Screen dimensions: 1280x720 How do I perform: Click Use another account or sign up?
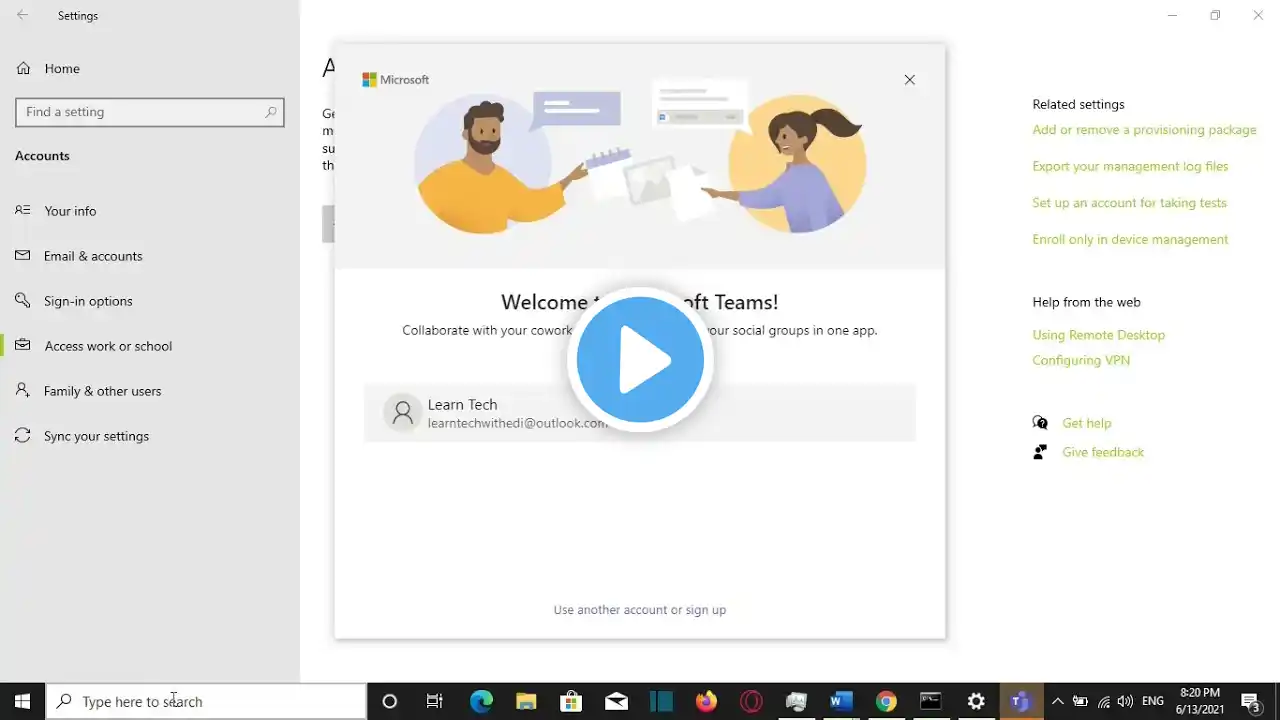tap(640, 610)
